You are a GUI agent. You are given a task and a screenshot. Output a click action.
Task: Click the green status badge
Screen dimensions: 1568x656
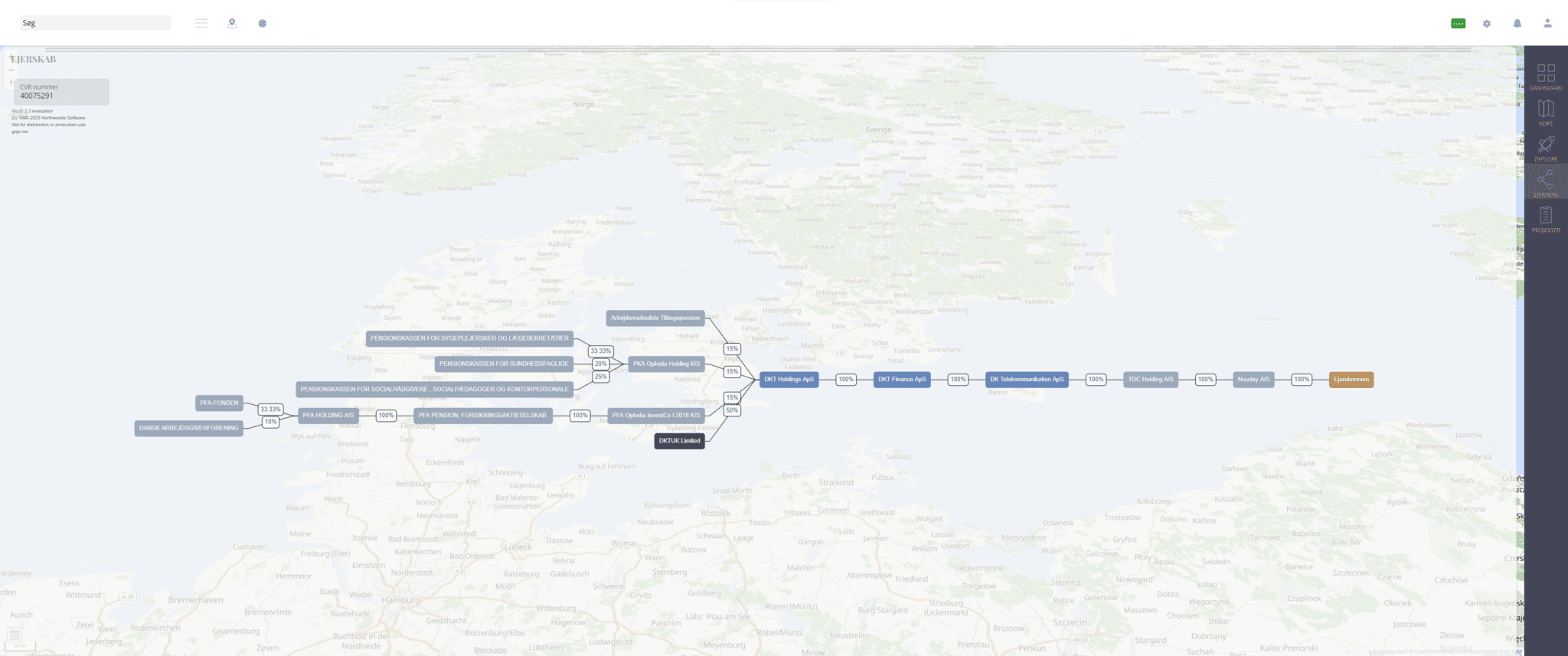1459,24
